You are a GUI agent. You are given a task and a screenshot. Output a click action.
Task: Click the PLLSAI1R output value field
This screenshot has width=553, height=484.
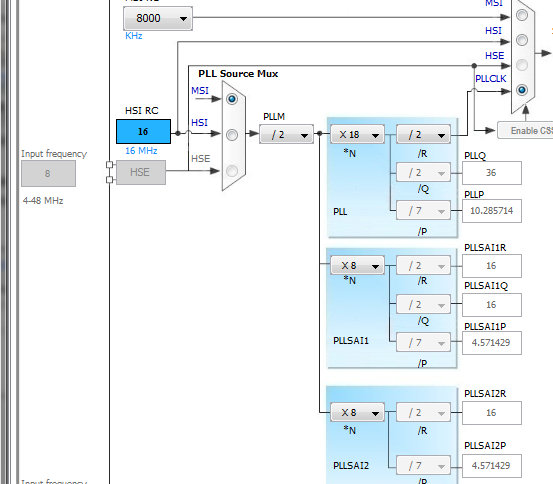[x=492, y=266]
